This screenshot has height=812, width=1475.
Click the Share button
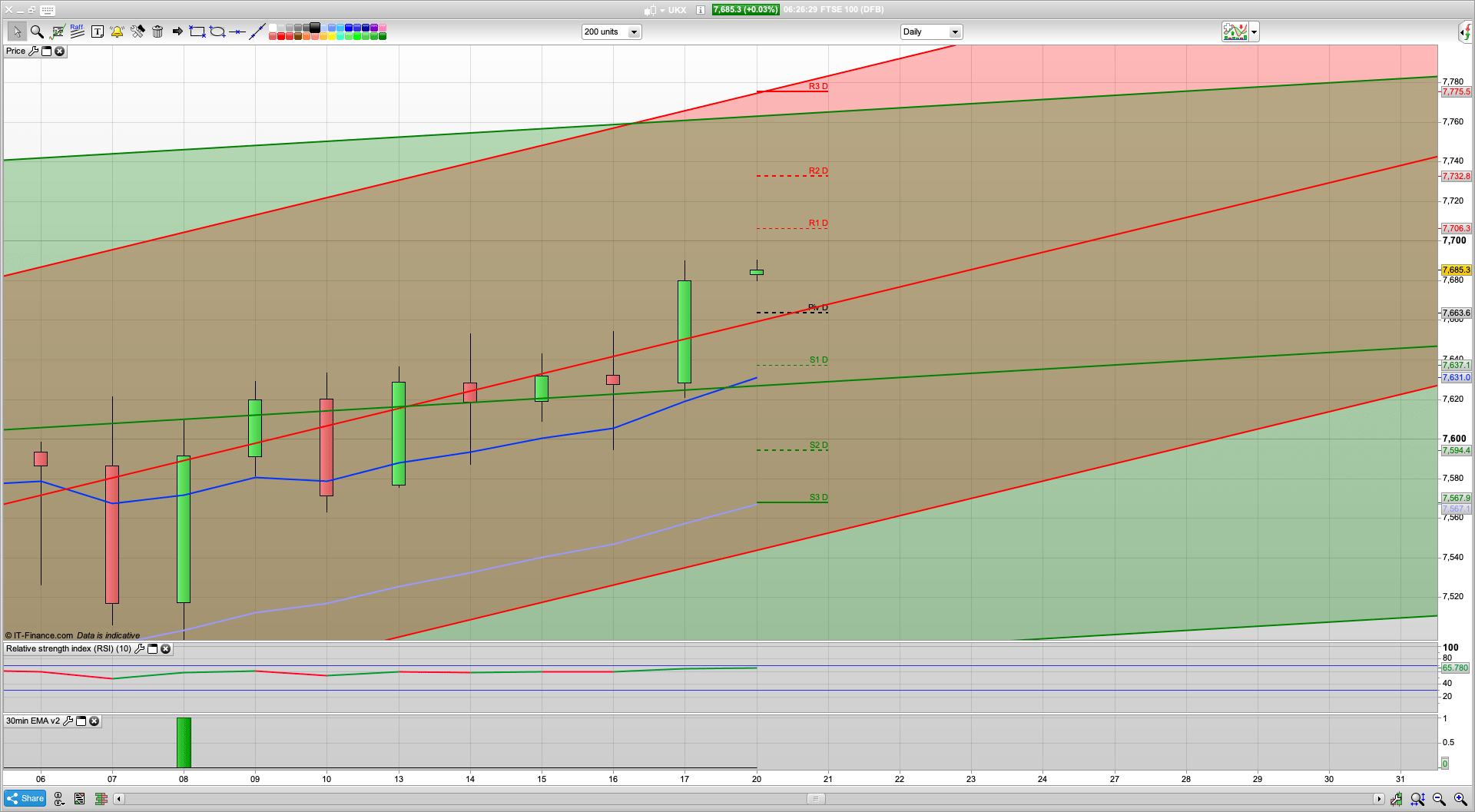click(25, 799)
